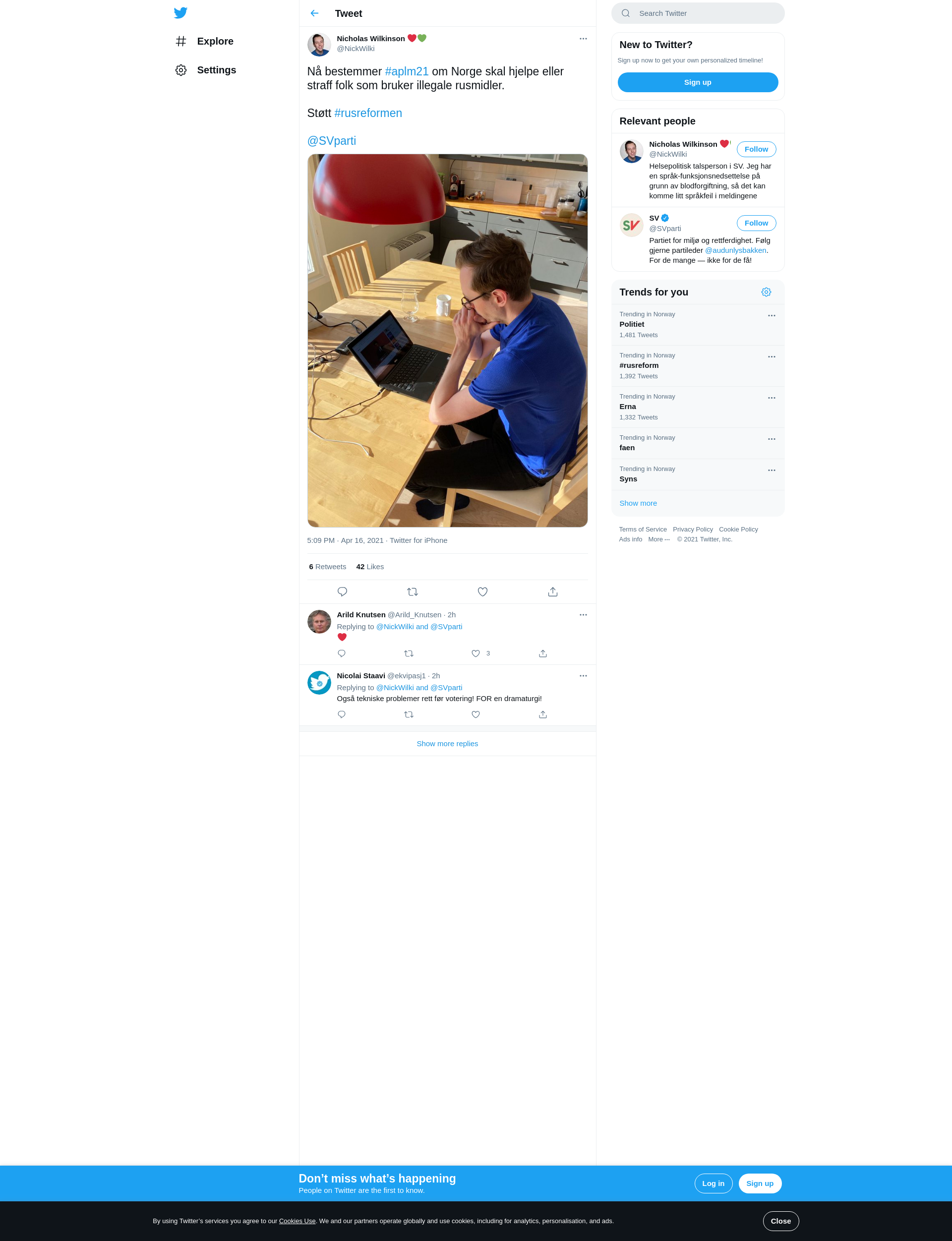
Task: Open @SVparti mention in tweet
Action: [x=332, y=141]
